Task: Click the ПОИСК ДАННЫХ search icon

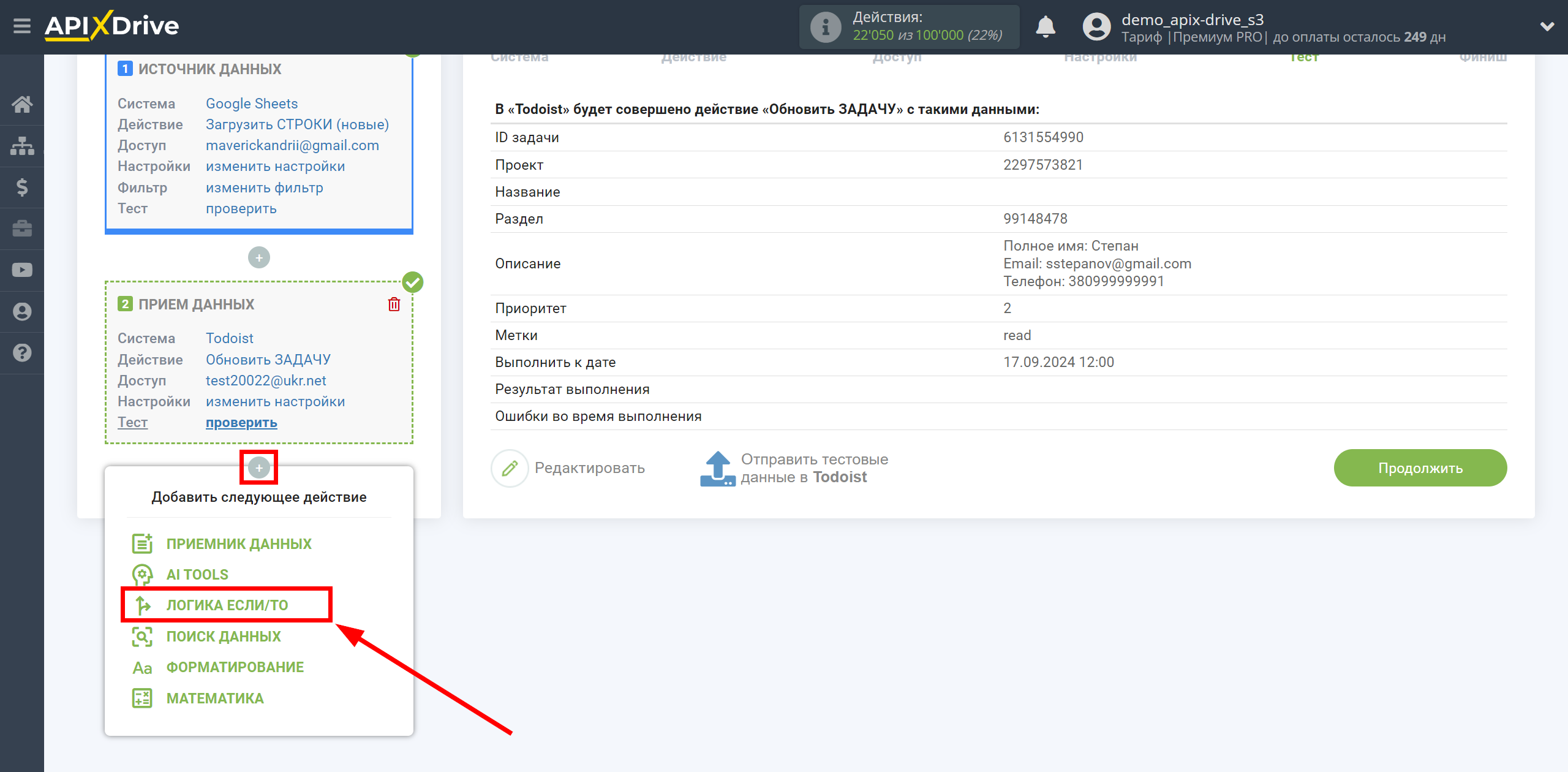Action: click(x=142, y=637)
